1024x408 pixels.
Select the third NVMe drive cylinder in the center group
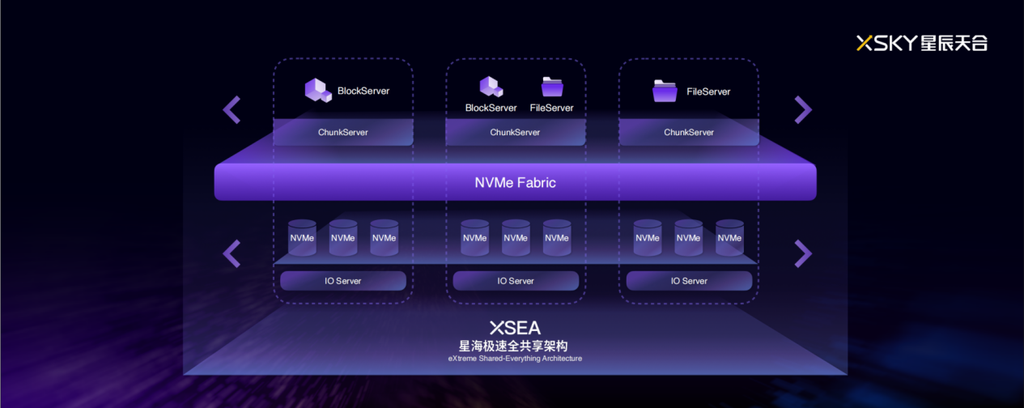coord(557,238)
